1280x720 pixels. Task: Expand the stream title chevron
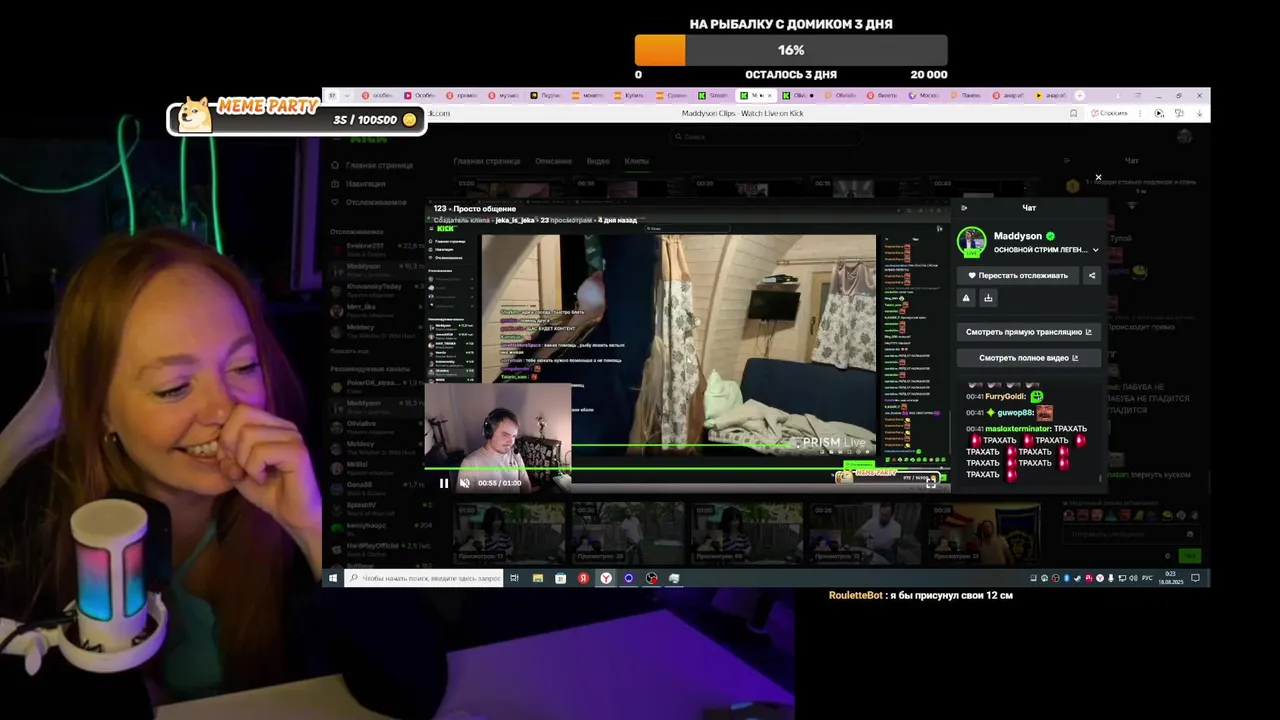point(1095,250)
